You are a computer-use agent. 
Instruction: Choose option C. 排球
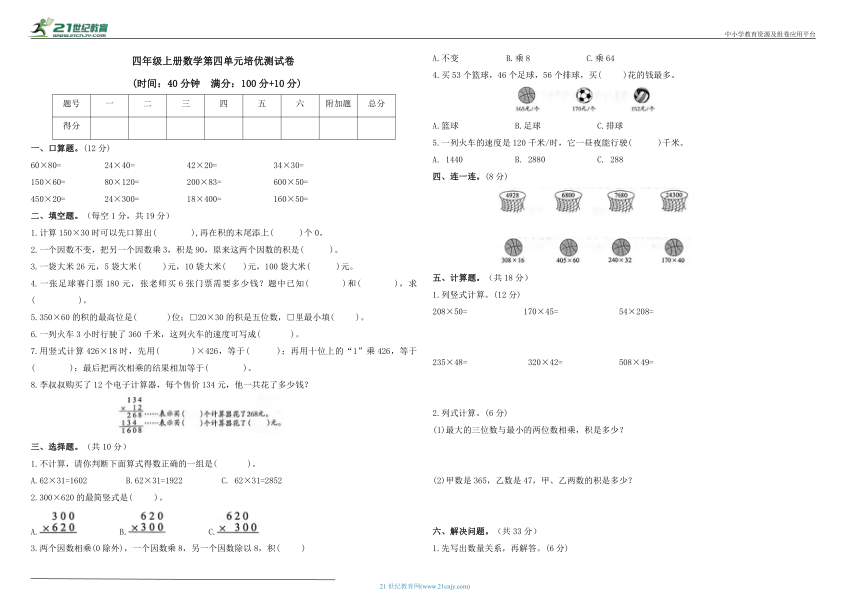[610, 126]
